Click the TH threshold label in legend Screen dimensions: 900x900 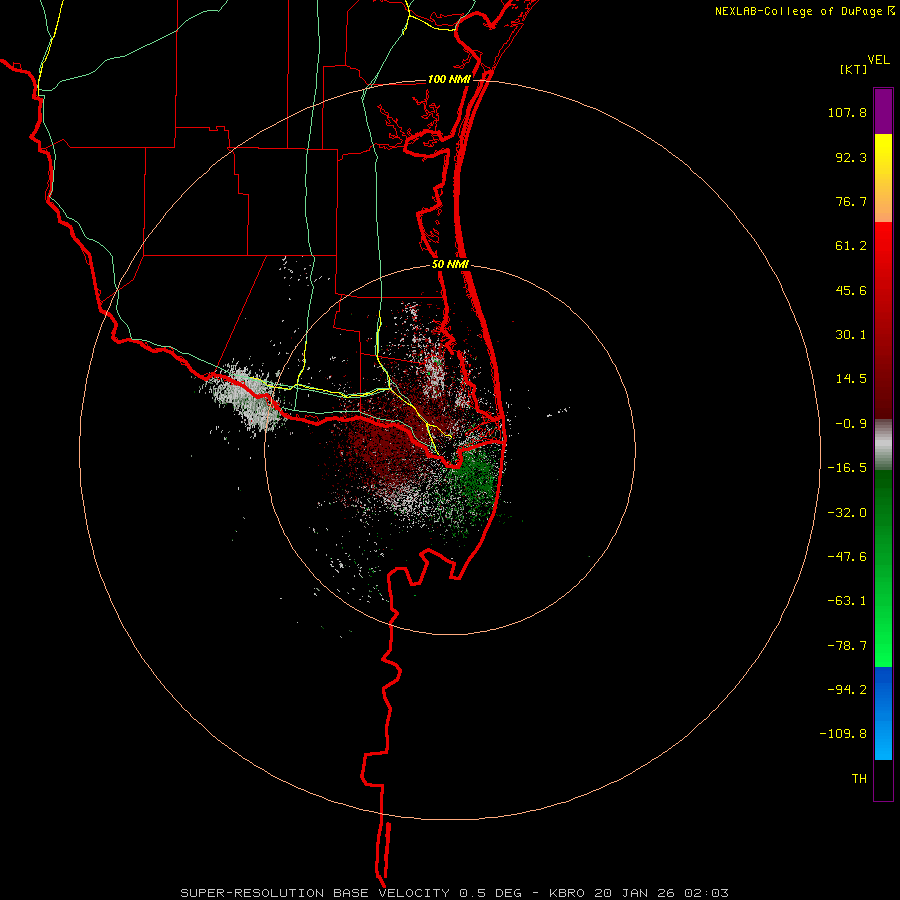[859, 779]
